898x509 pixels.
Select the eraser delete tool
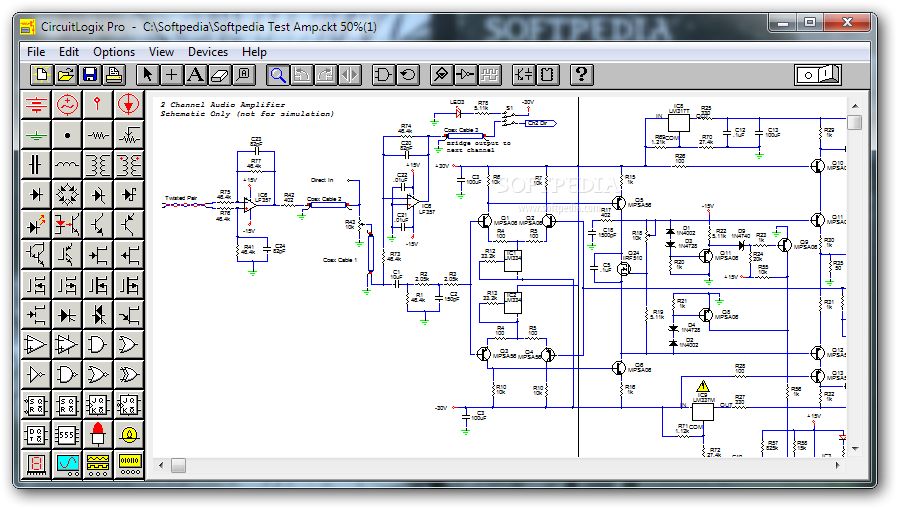[x=220, y=75]
